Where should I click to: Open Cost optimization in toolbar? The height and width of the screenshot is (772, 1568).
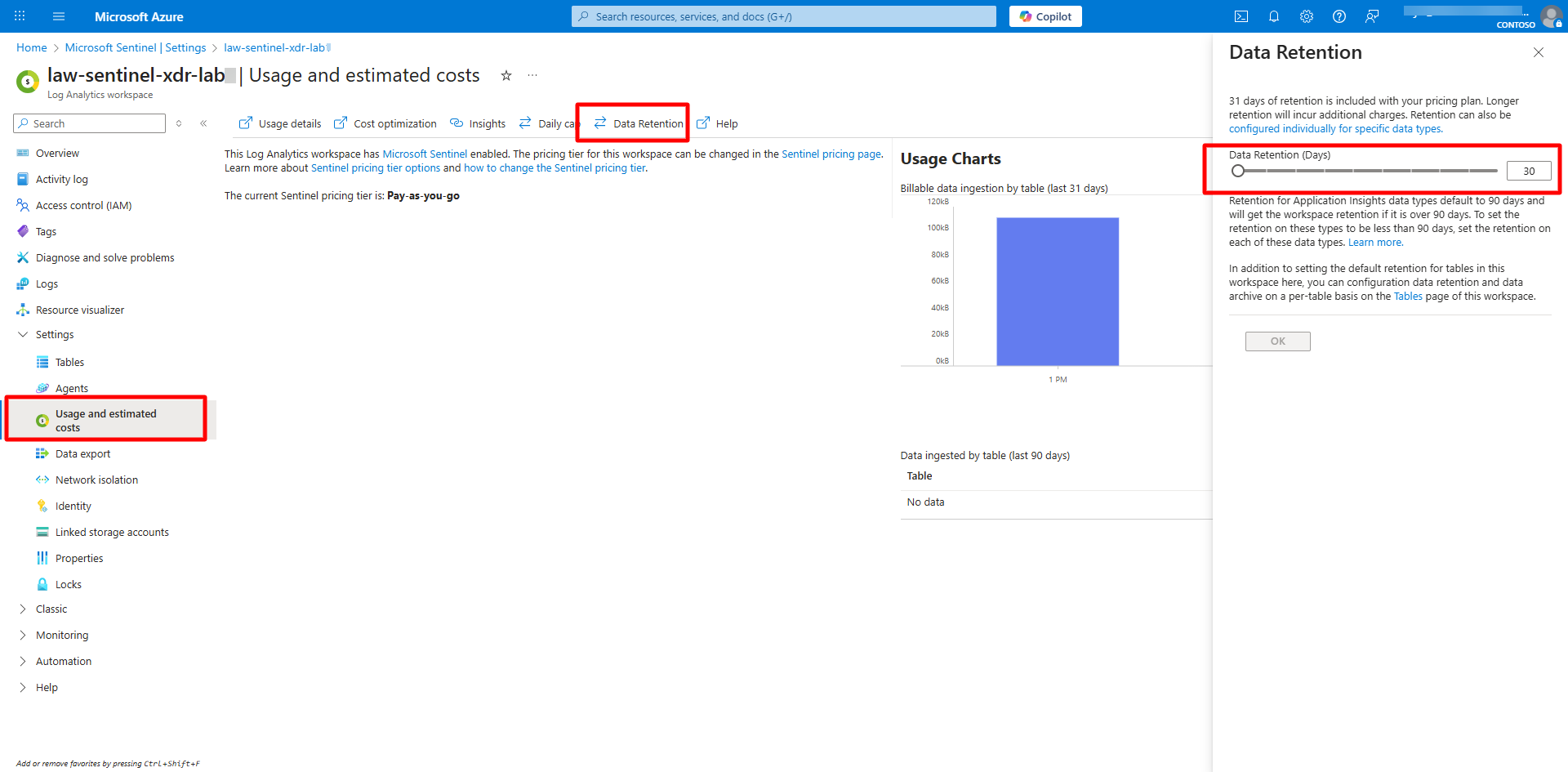[385, 123]
